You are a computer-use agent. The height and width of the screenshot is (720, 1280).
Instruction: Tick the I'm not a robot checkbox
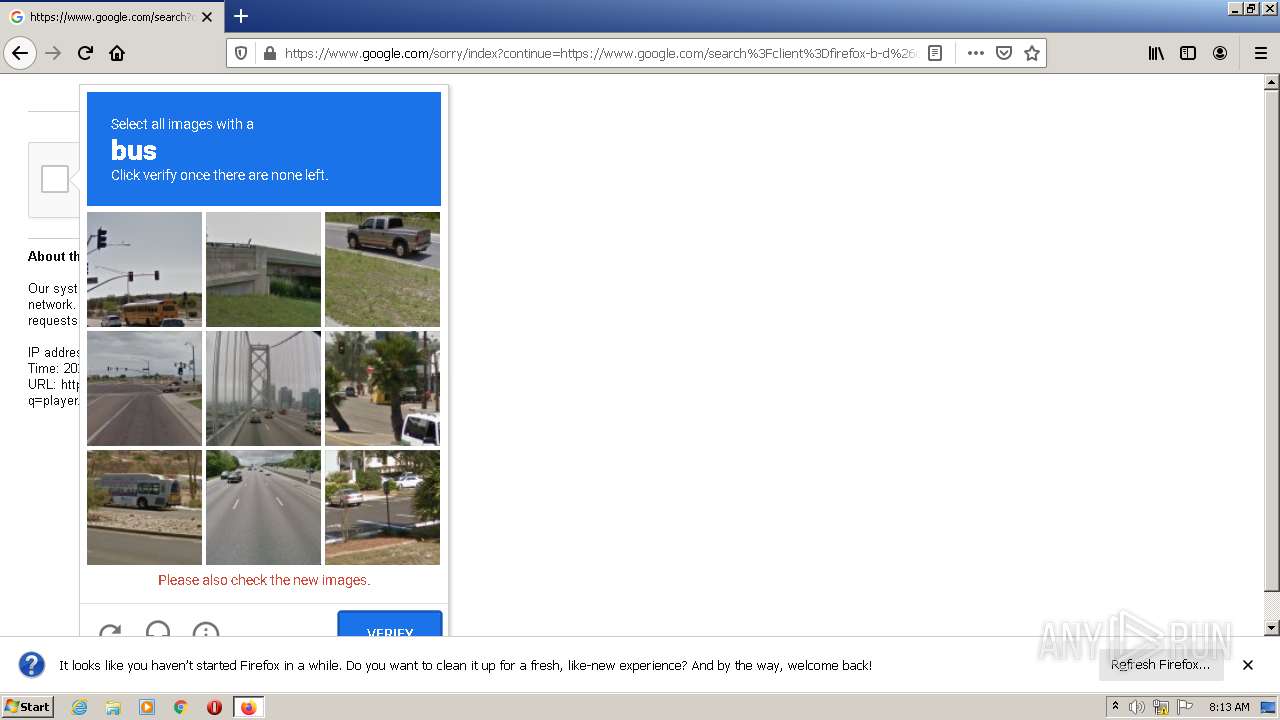pyautogui.click(x=55, y=179)
